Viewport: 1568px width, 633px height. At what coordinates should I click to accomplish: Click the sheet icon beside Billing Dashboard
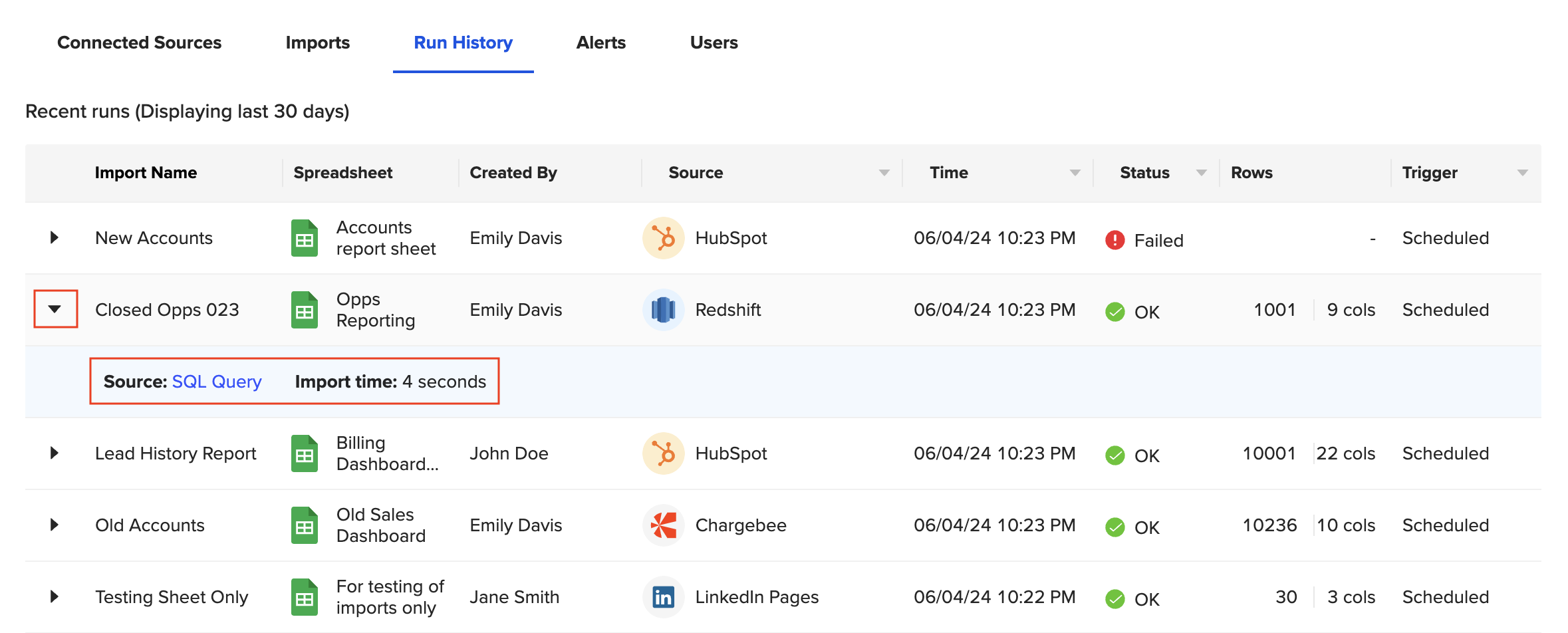click(305, 453)
